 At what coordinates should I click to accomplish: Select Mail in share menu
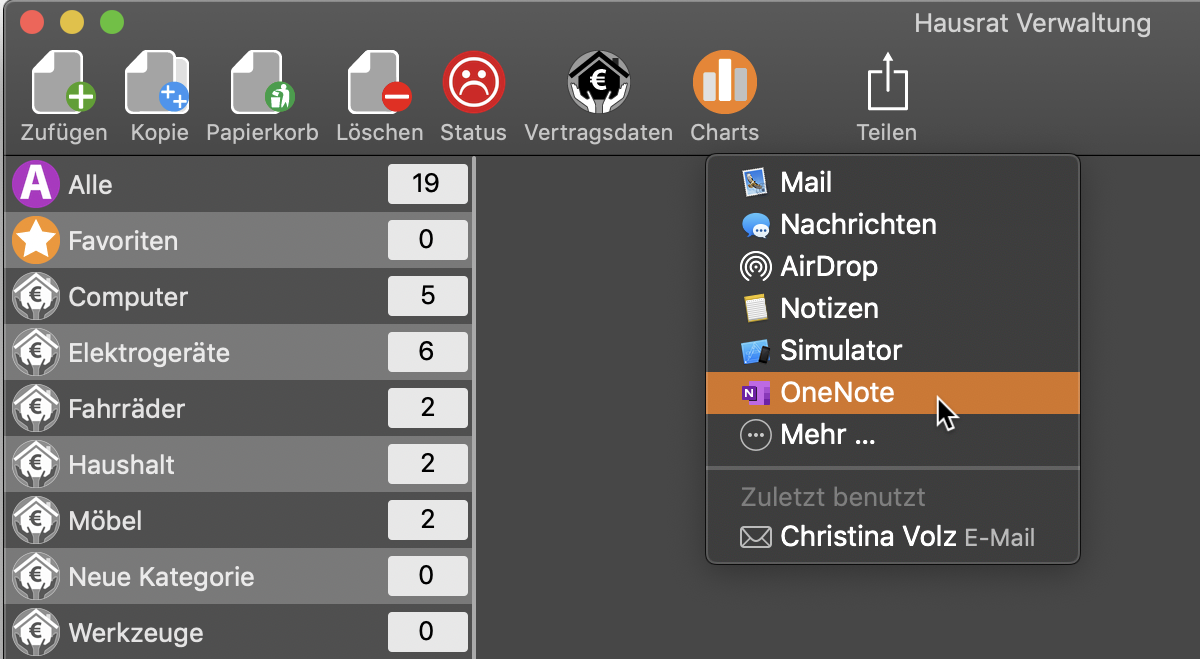[x=893, y=183]
